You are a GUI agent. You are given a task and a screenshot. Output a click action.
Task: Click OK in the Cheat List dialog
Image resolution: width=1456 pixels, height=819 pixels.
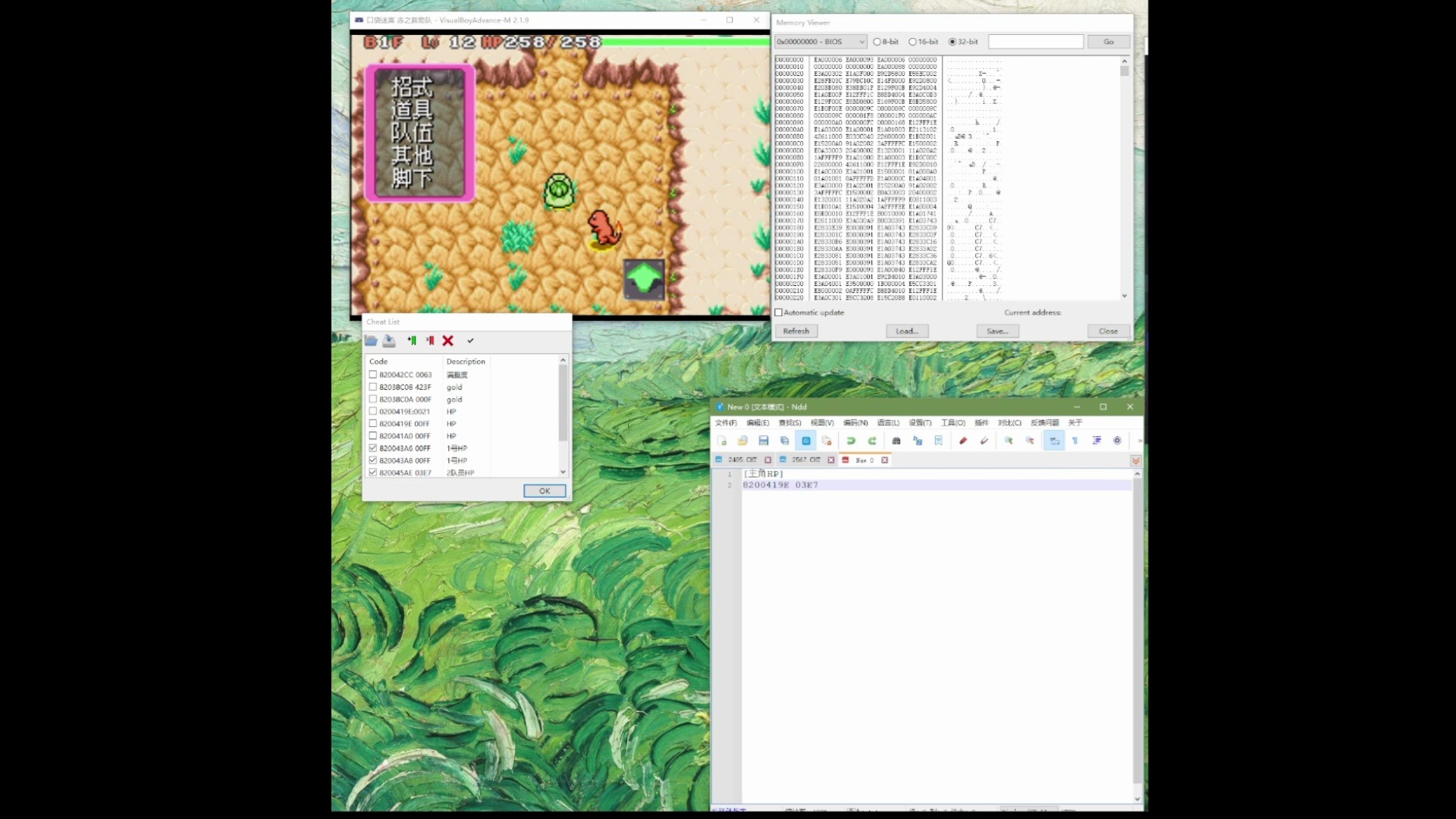pyautogui.click(x=544, y=491)
